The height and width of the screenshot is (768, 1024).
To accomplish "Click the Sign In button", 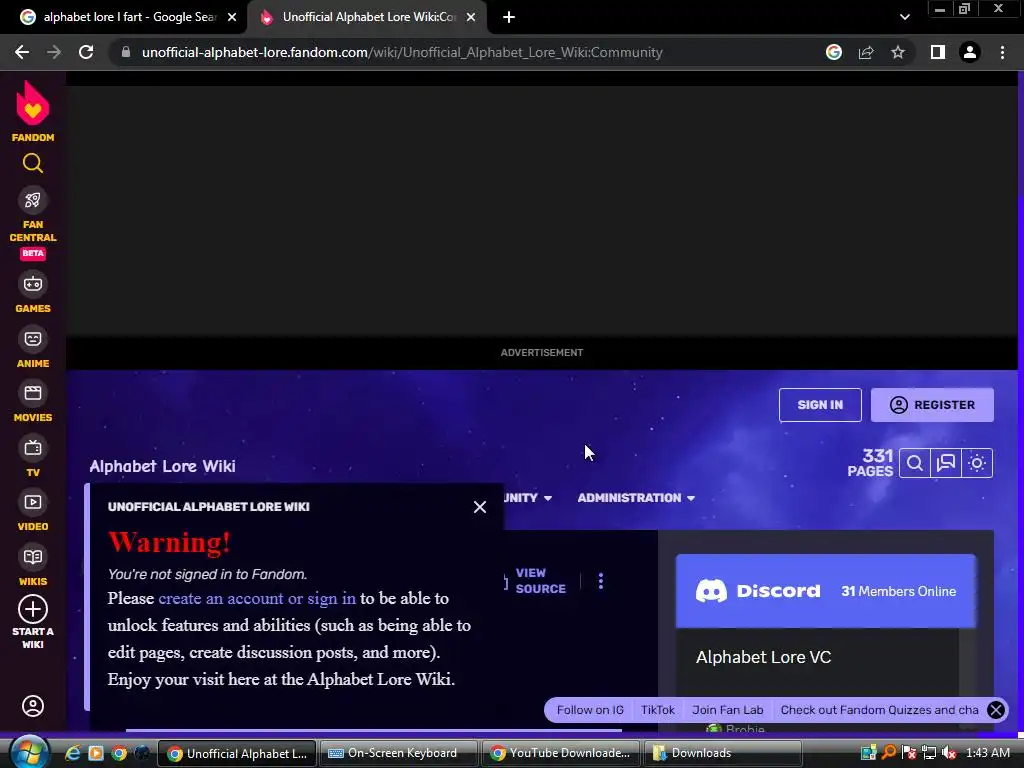I will (x=820, y=405).
